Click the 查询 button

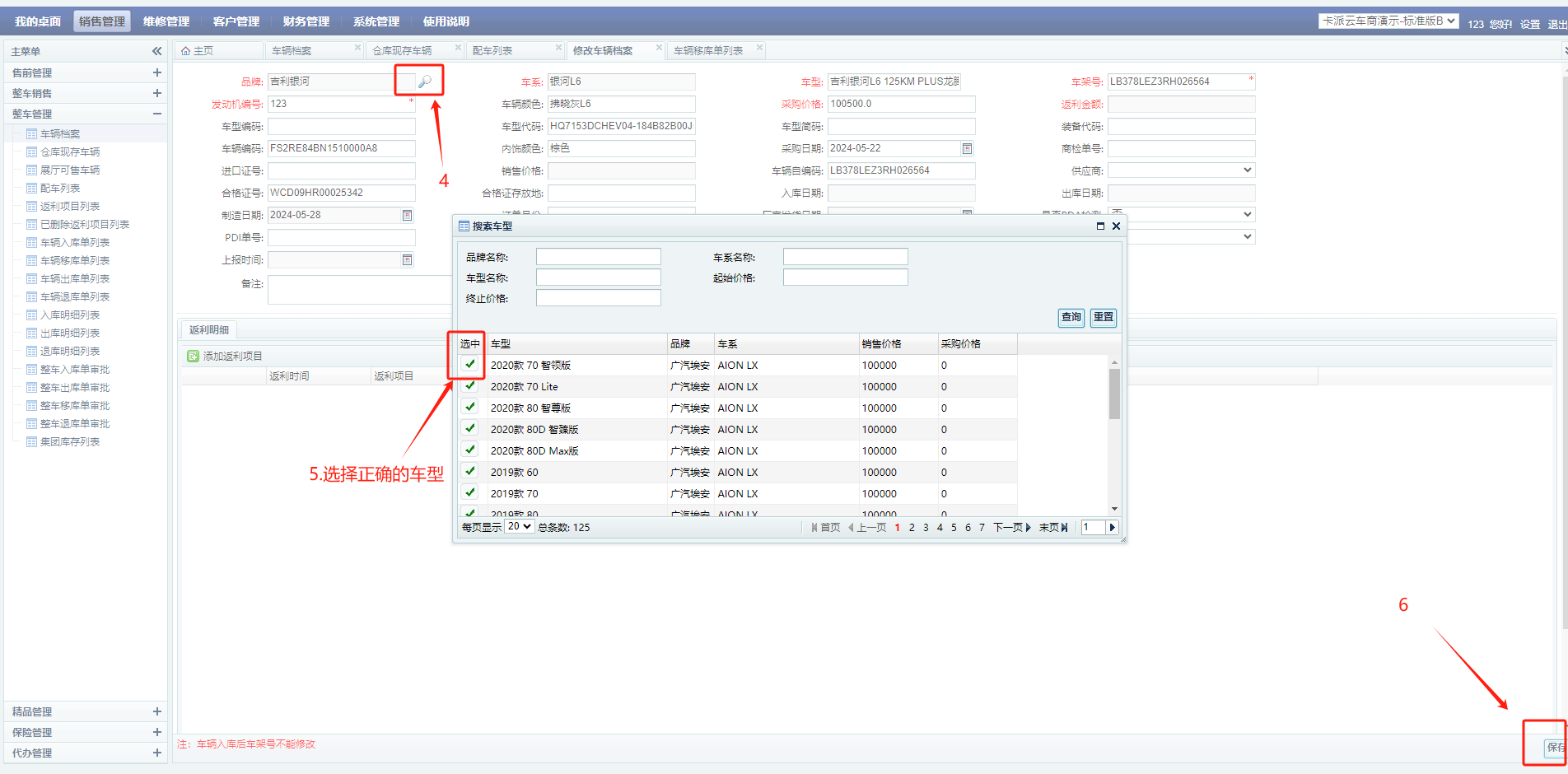[1071, 318]
